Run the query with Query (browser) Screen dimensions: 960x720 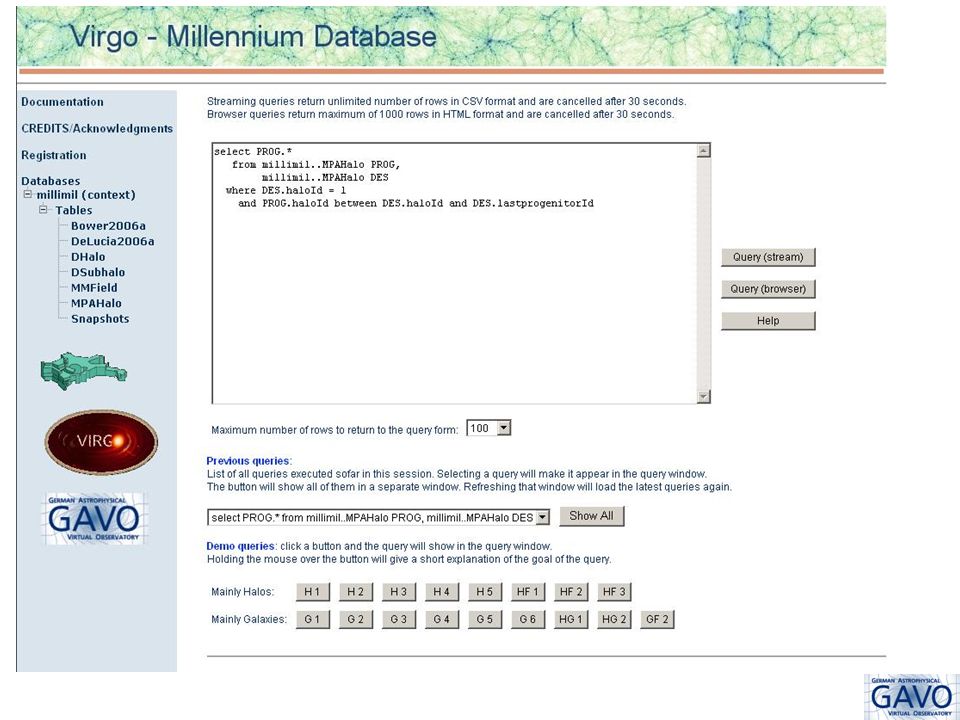coord(768,289)
